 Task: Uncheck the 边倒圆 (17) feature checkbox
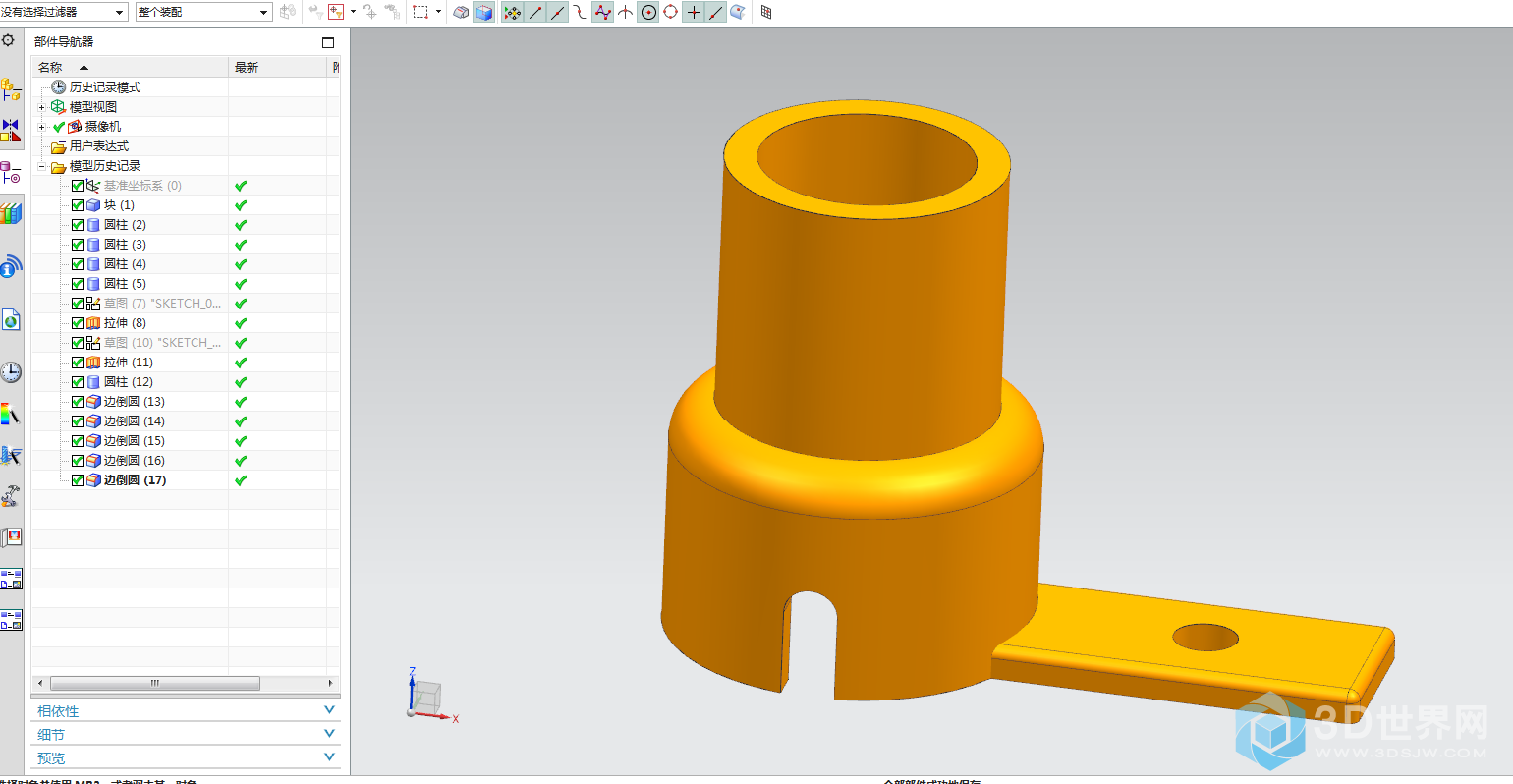point(78,480)
